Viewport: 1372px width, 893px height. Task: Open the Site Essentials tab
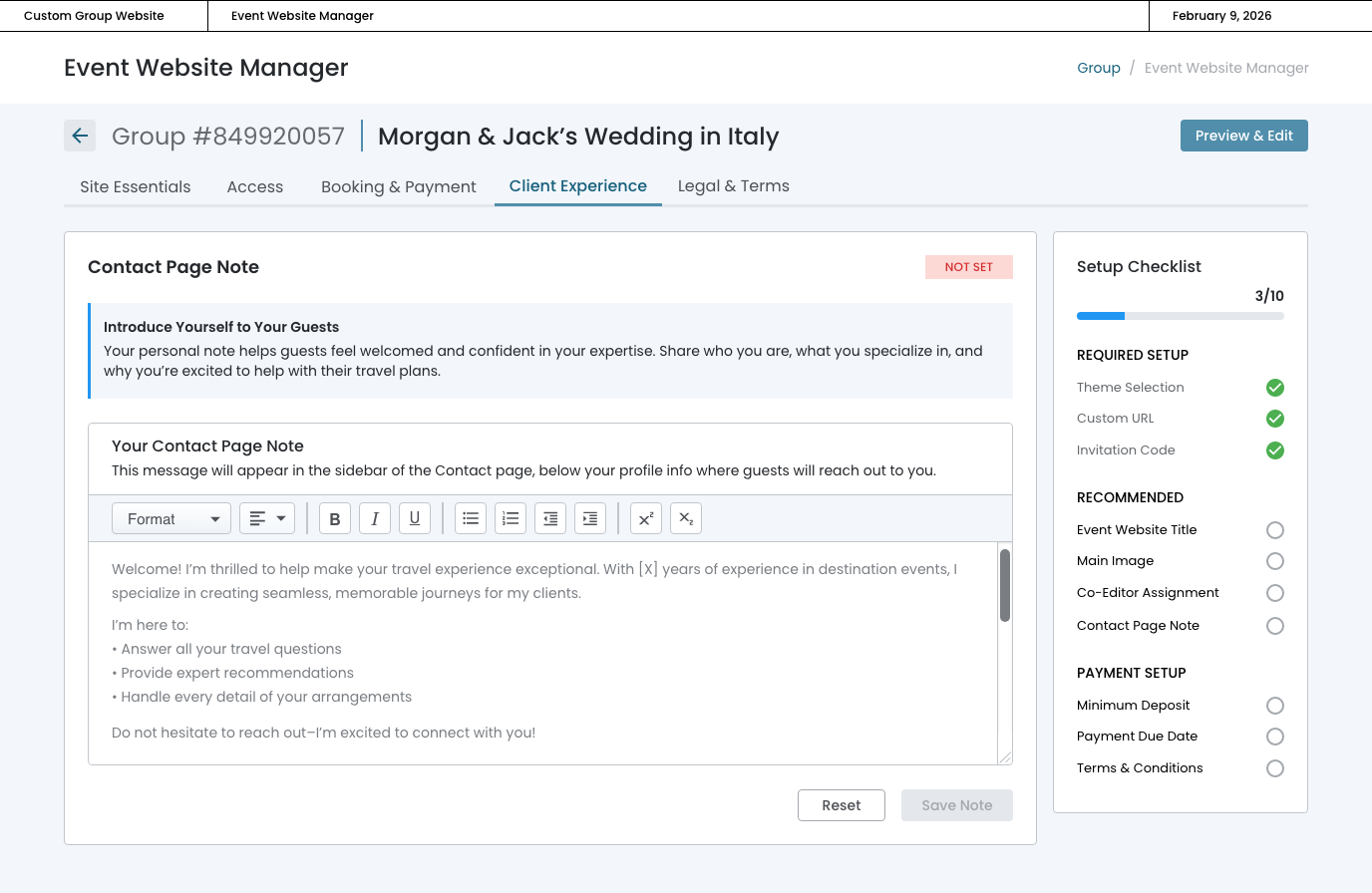point(136,186)
